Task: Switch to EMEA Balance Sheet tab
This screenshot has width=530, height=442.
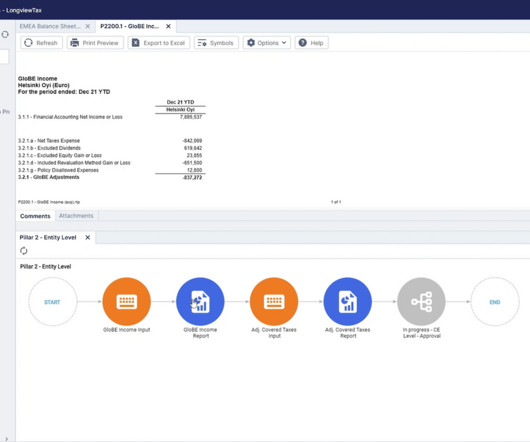Action: 50,26
